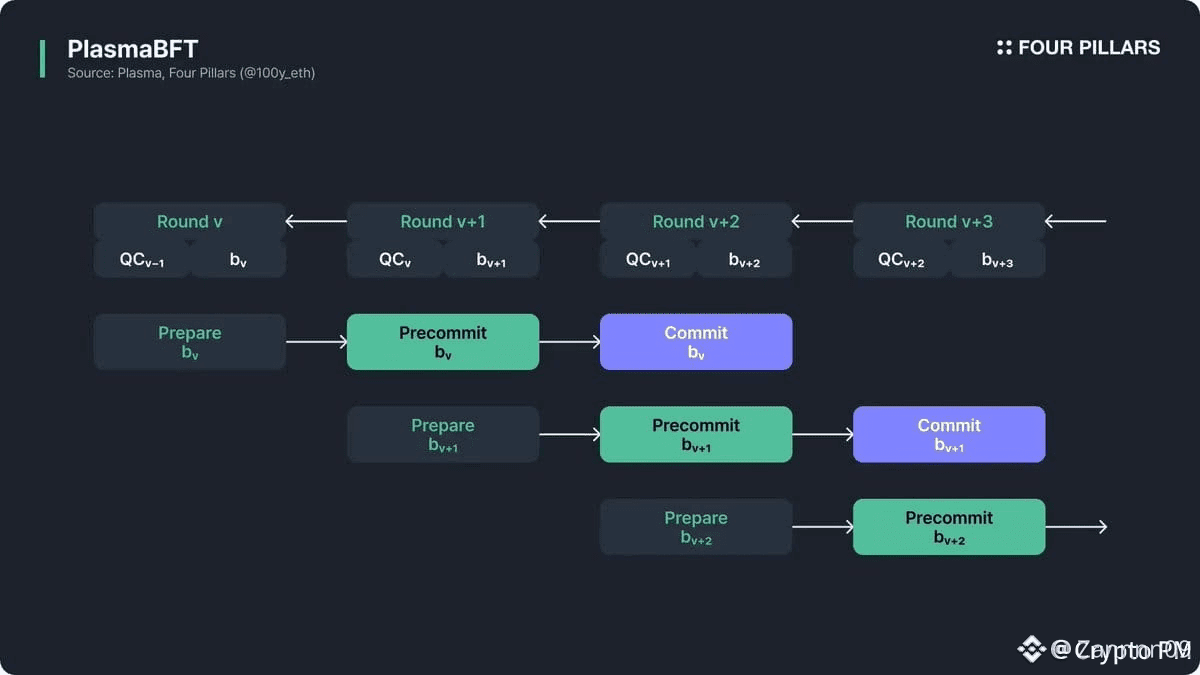
Task: Click the Four Pillars four-dot logo icon
Action: coord(1004,47)
